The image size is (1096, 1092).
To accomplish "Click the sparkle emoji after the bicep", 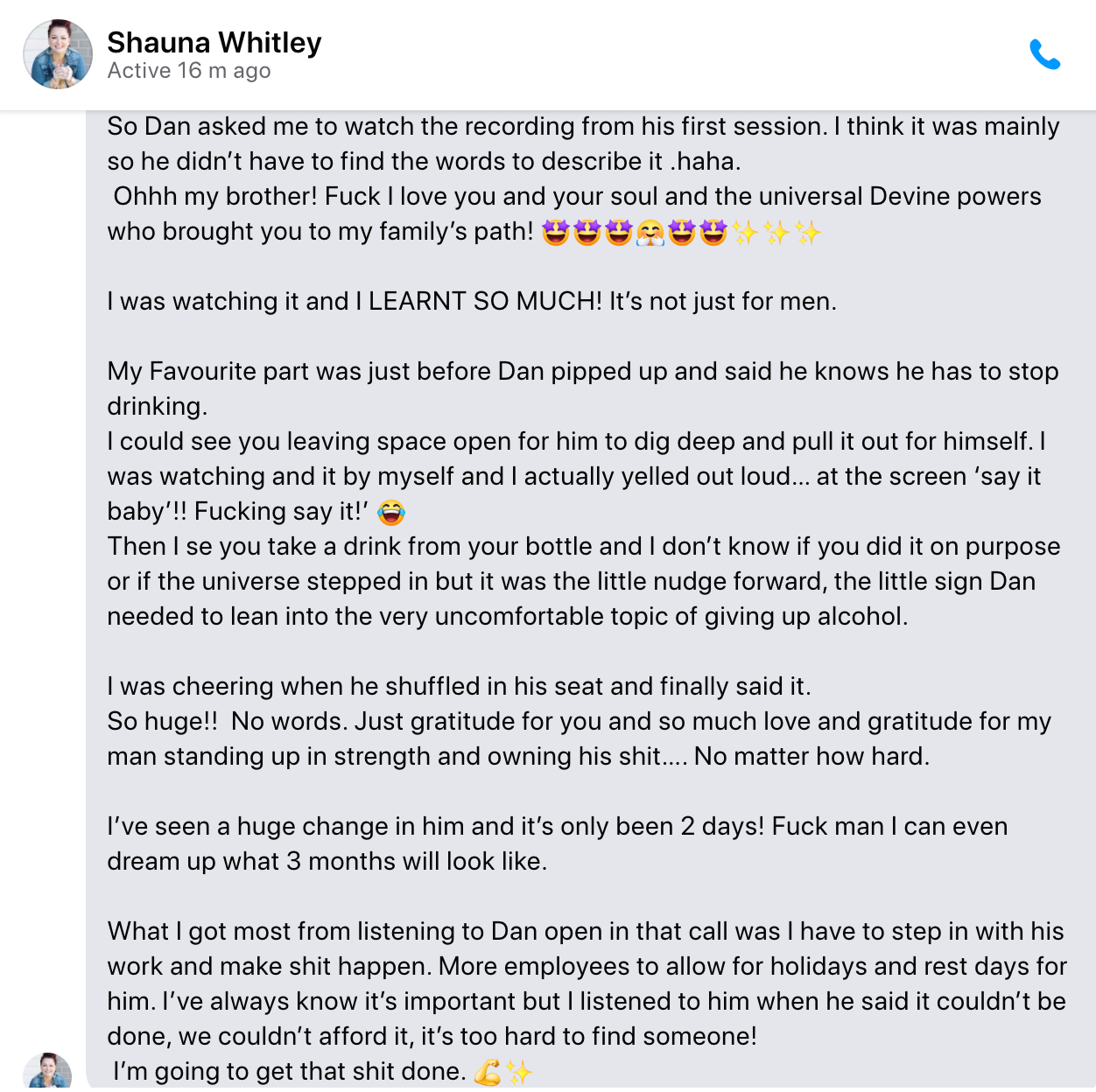I will (x=519, y=1072).
